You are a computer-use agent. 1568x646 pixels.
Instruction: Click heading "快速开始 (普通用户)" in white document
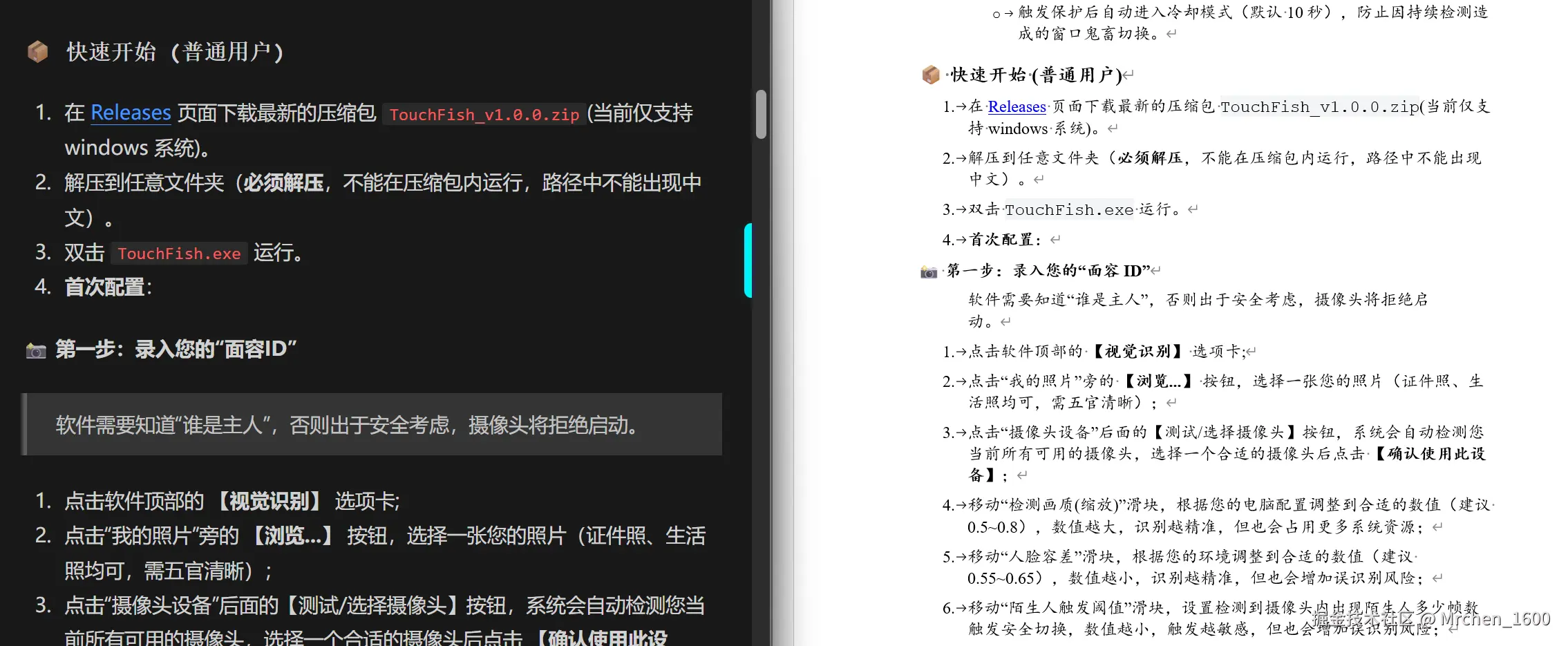(1036, 75)
